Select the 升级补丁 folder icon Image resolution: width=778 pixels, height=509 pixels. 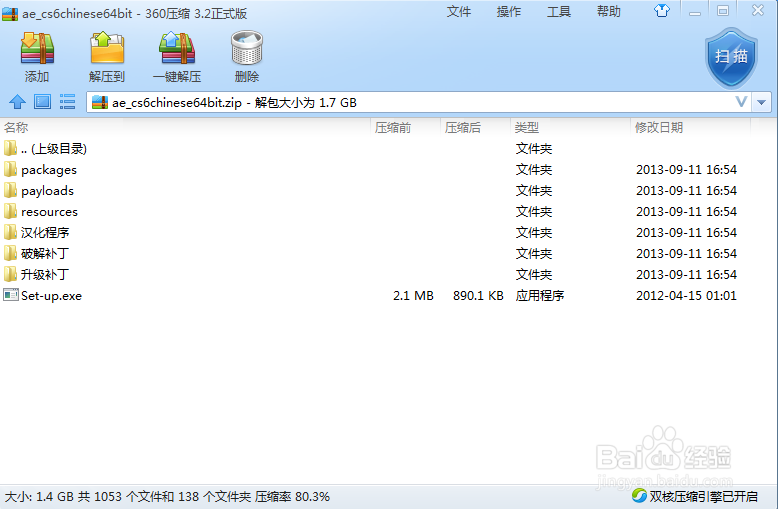click(10, 274)
